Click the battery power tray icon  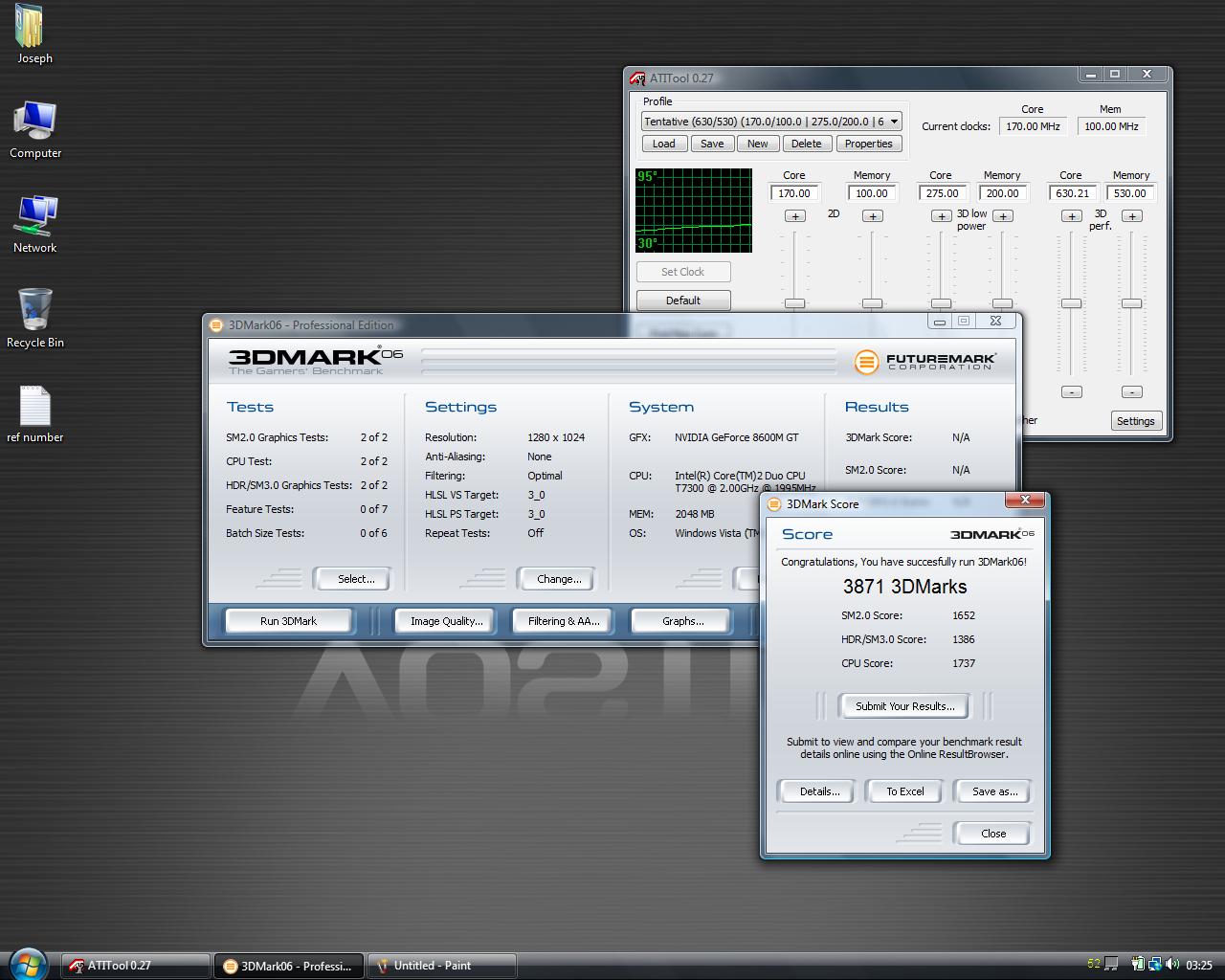1138,964
